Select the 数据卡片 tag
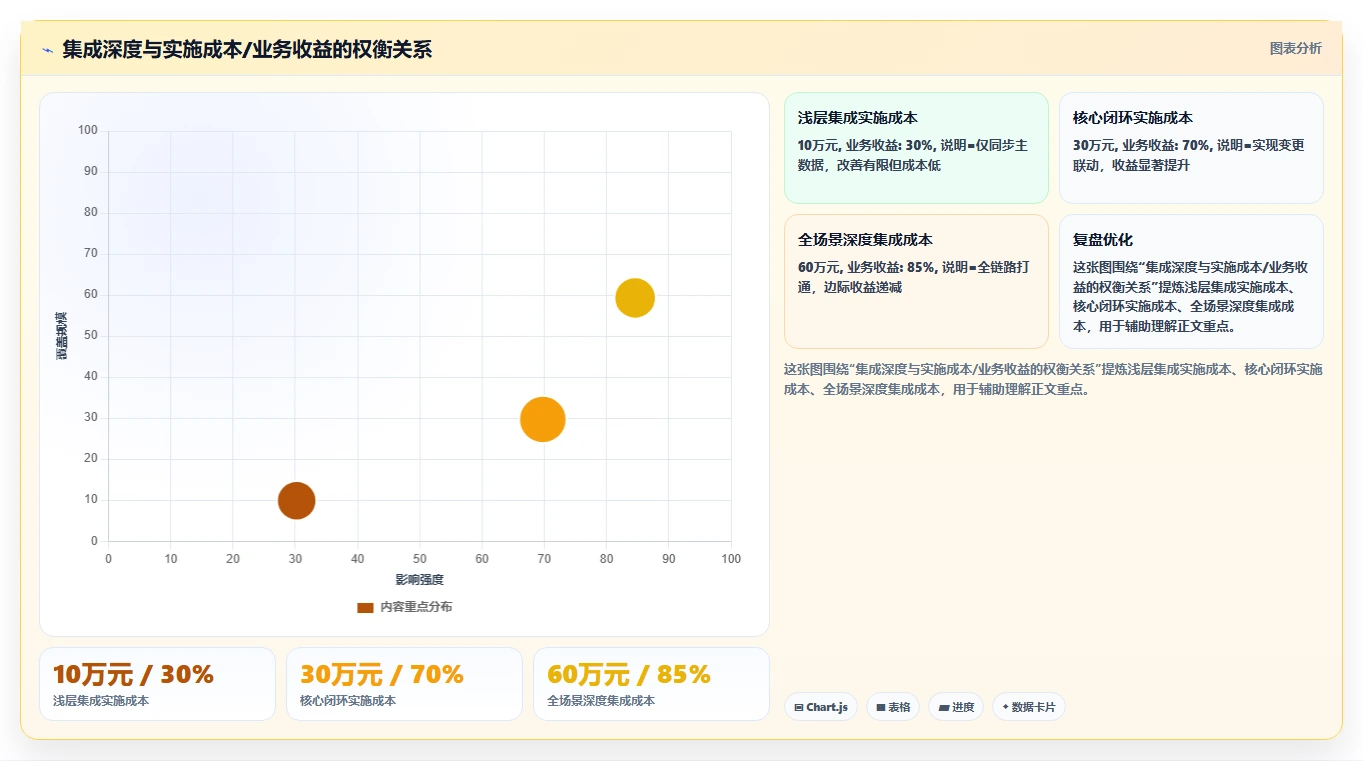The image size is (1363, 761). point(1029,707)
